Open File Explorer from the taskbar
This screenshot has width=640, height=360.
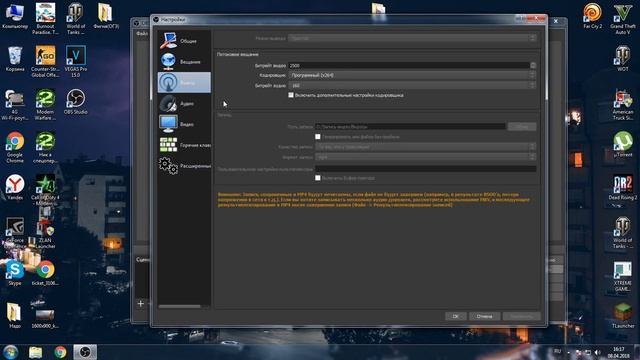pos(36,352)
